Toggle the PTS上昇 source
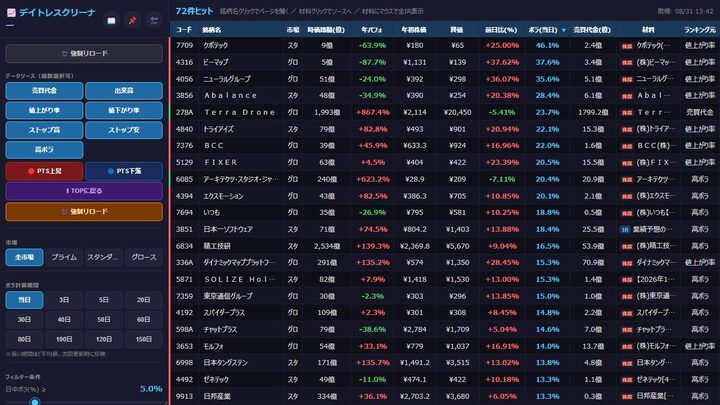 pos(44,171)
